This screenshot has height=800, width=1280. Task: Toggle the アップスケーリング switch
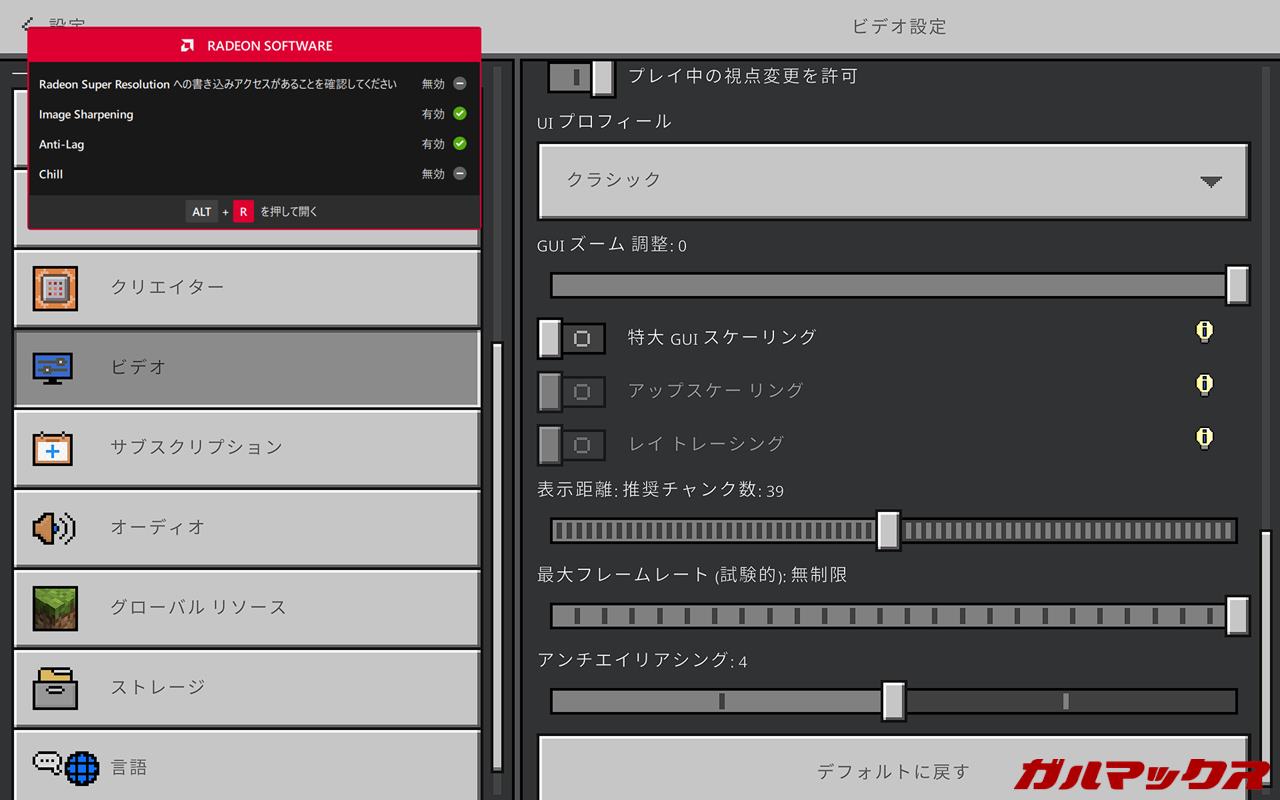[571, 391]
